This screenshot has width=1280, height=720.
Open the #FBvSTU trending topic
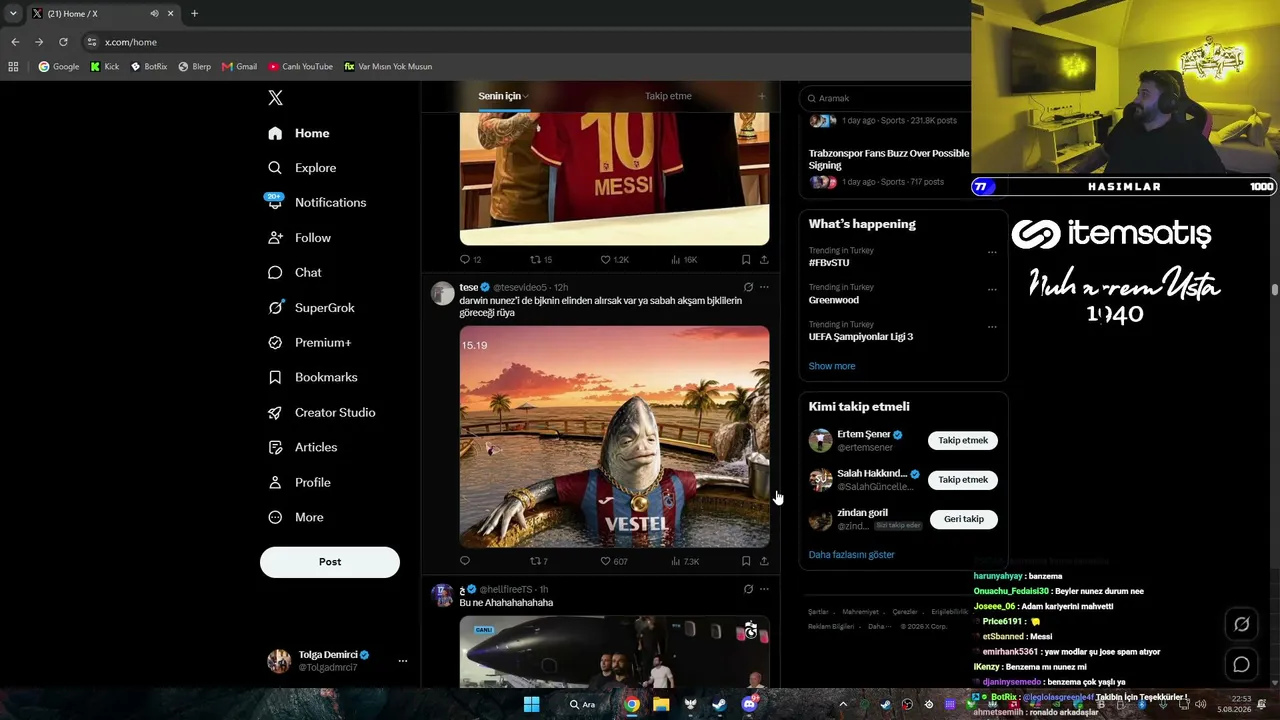coord(829,263)
